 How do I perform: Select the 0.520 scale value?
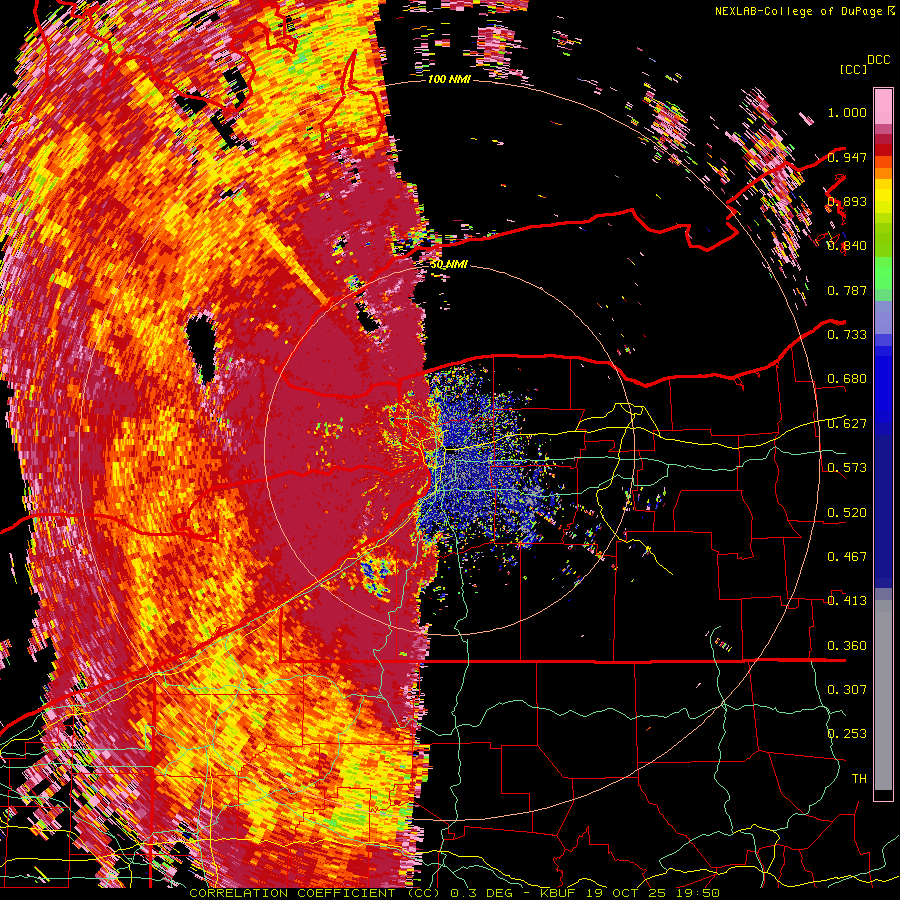click(847, 513)
